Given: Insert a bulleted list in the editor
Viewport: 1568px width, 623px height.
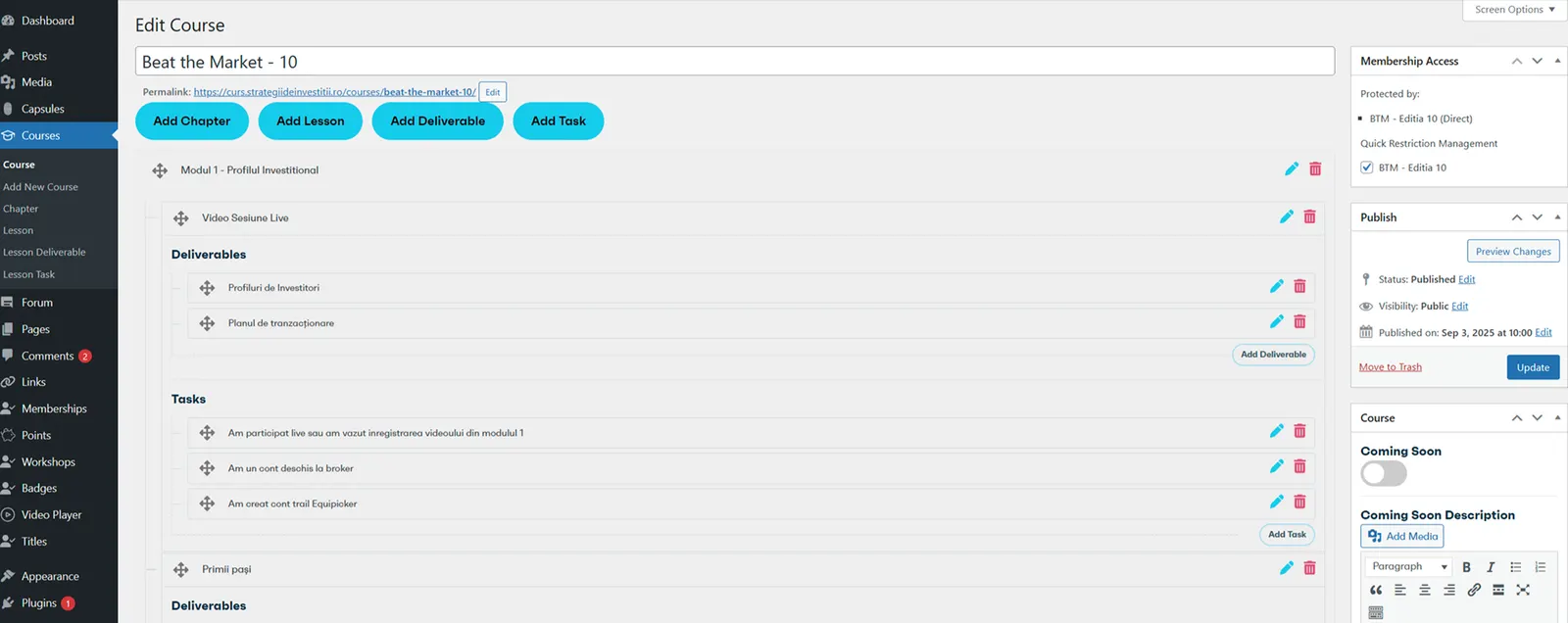Looking at the screenshot, I should point(1515,567).
